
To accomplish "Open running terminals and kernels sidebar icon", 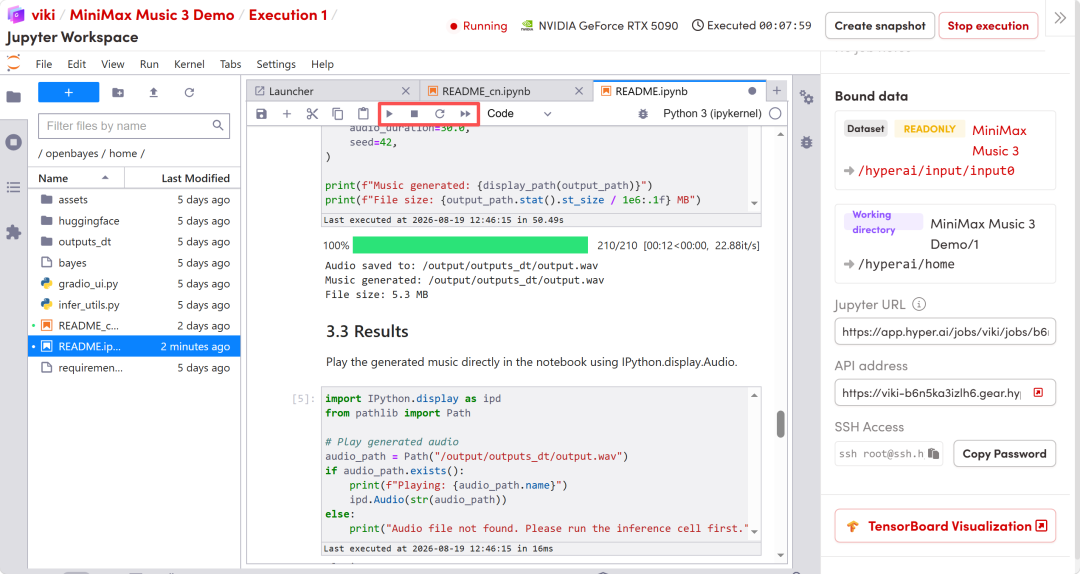I will [14, 142].
